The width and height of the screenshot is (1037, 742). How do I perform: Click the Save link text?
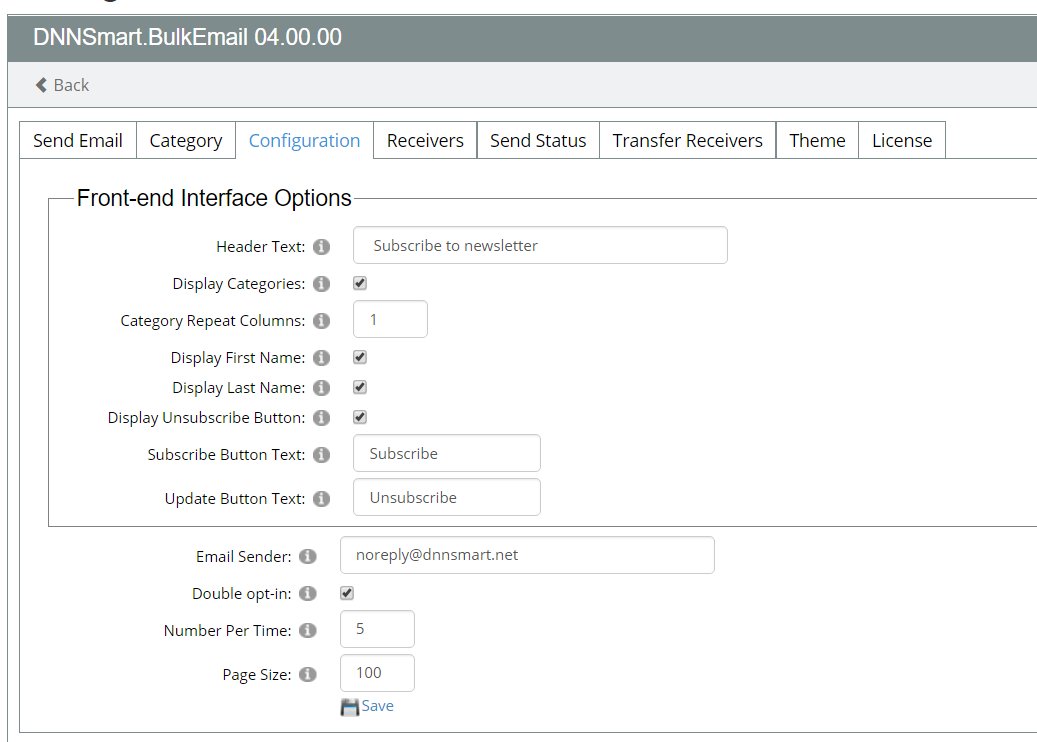tap(378, 706)
